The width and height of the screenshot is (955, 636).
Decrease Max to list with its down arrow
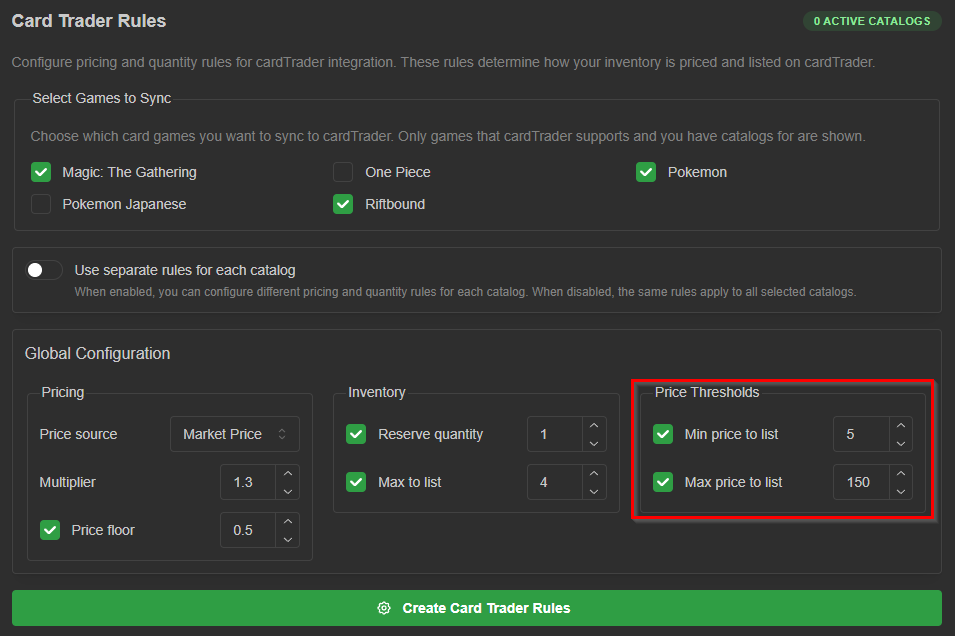(x=594, y=491)
